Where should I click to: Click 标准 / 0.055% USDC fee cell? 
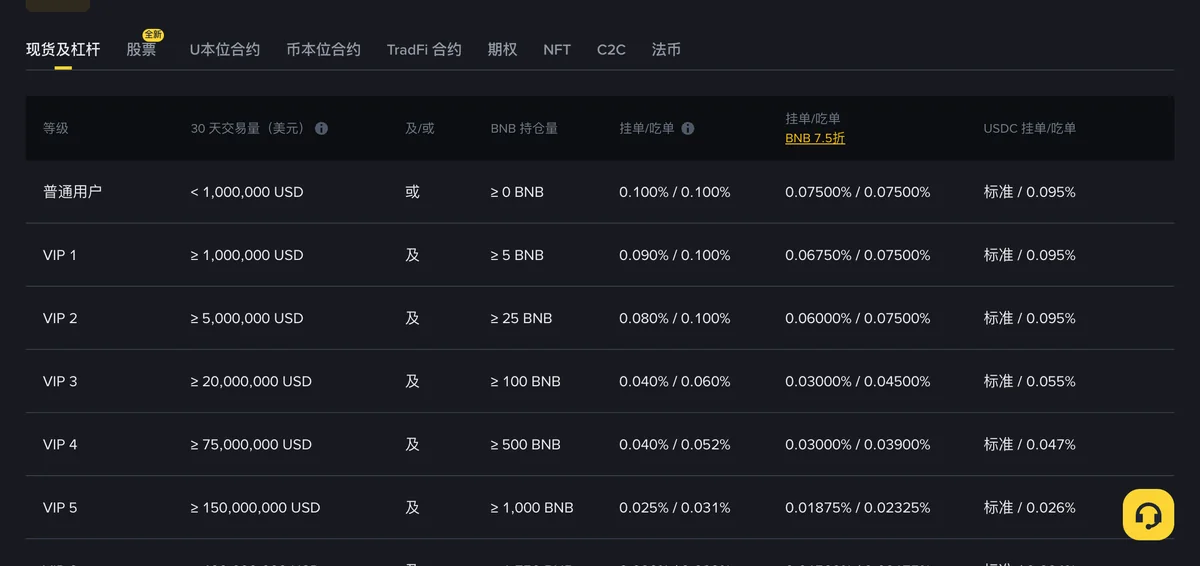click(1030, 381)
